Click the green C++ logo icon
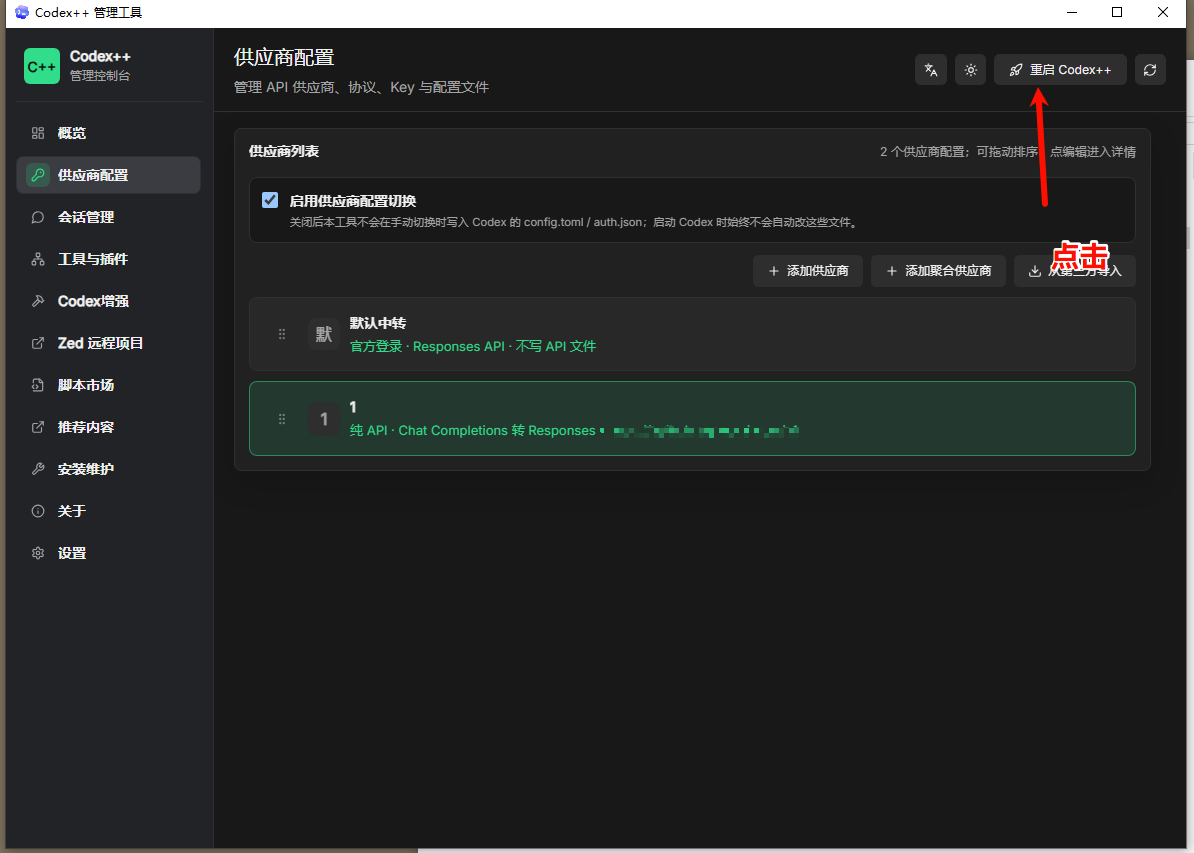Image resolution: width=1194 pixels, height=853 pixels. (42, 66)
